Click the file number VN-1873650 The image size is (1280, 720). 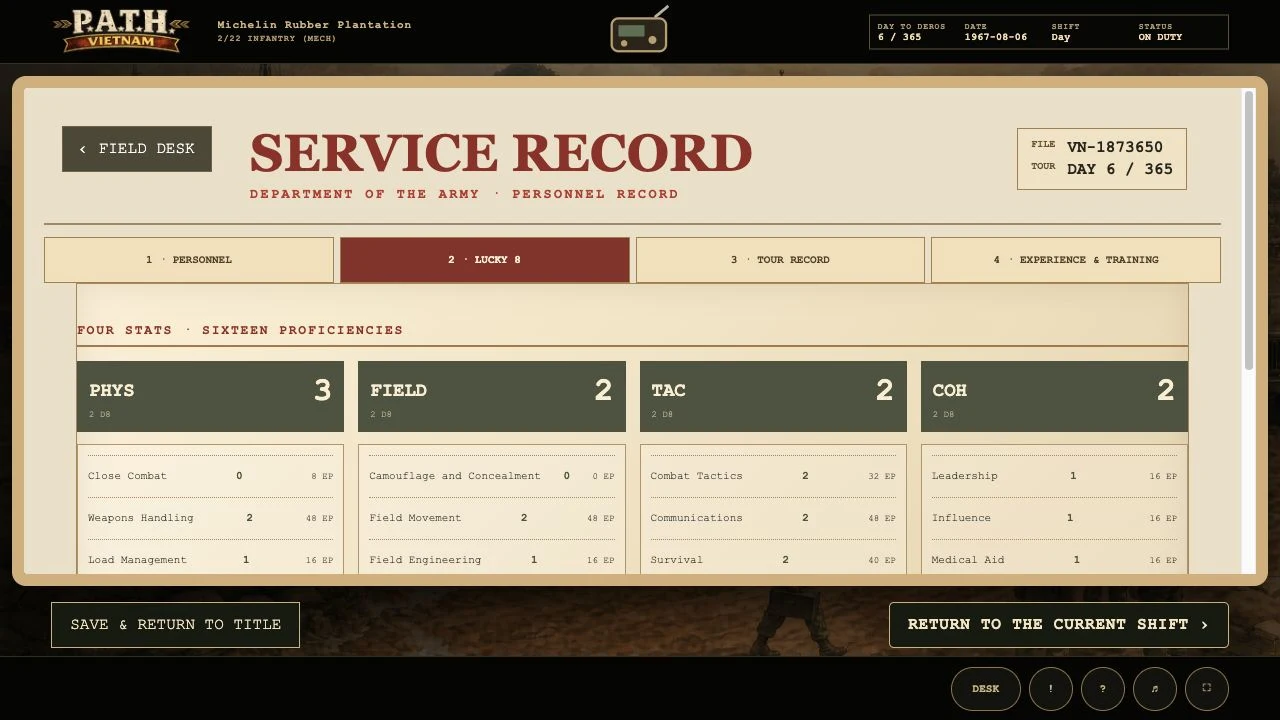click(1114, 147)
